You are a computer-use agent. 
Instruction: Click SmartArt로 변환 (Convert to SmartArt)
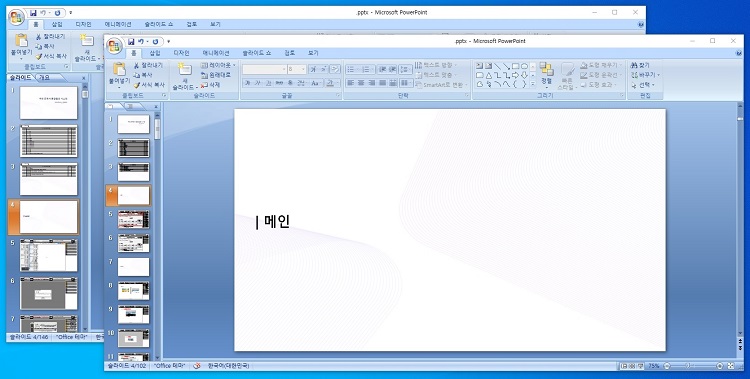coord(442,85)
